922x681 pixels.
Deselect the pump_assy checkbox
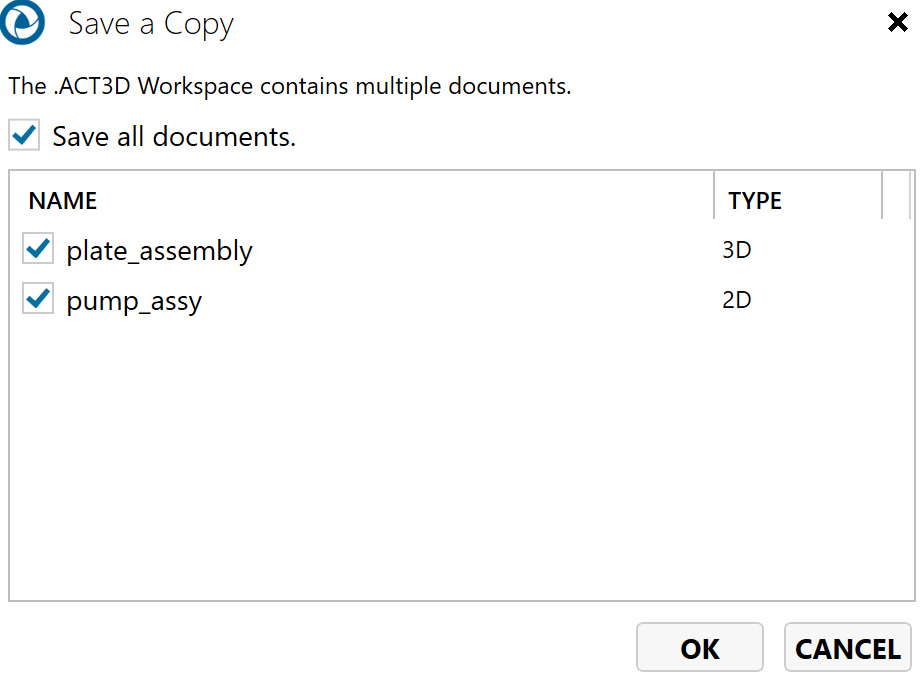(x=38, y=300)
